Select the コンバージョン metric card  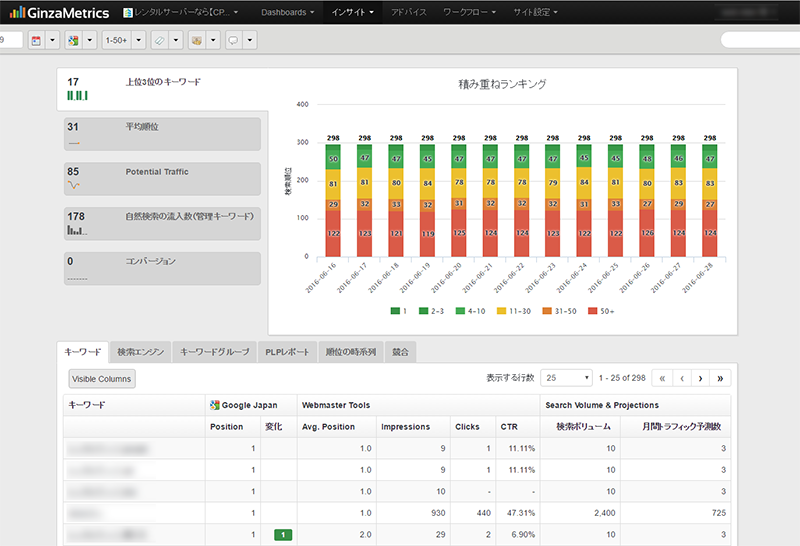[162, 268]
